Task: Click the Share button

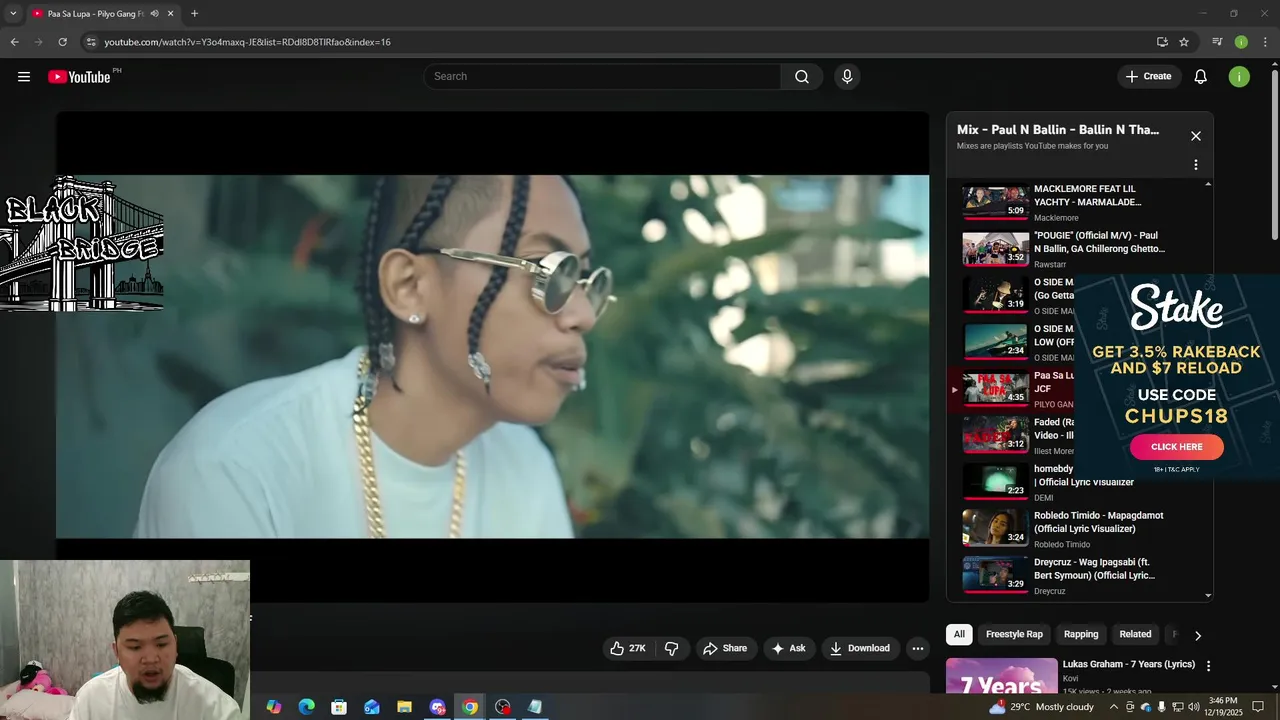Action: [725, 648]
